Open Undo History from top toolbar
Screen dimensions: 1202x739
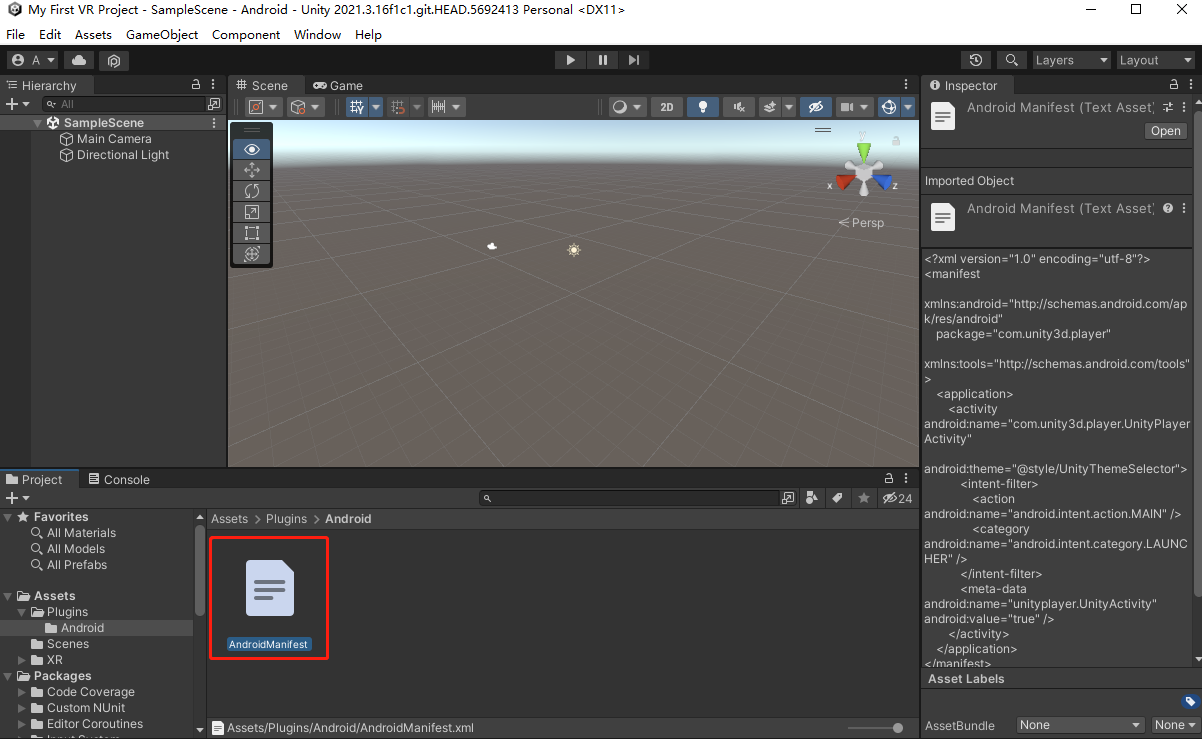(x=976, y=60)
